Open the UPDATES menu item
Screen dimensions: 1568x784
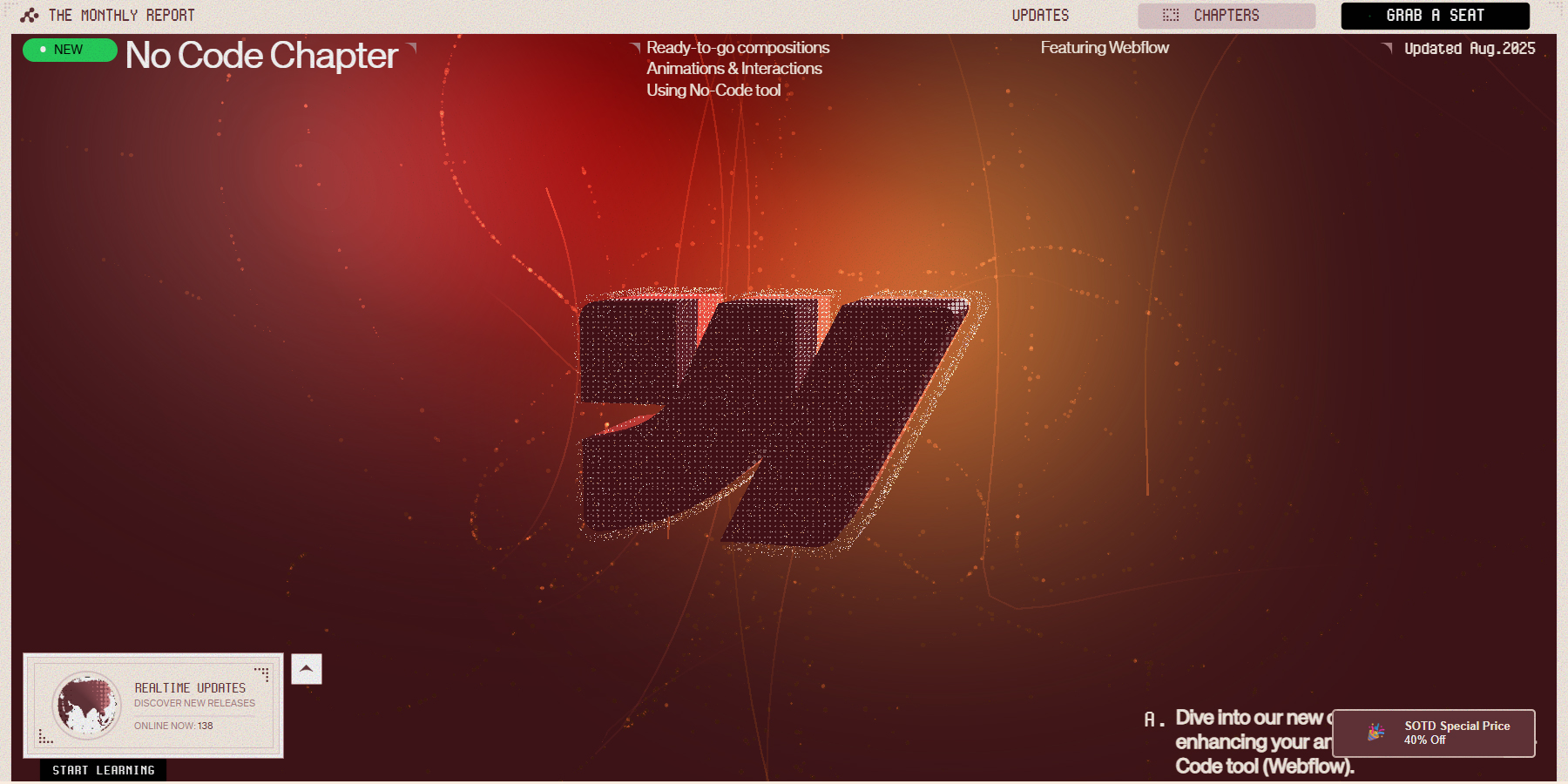1040,15
